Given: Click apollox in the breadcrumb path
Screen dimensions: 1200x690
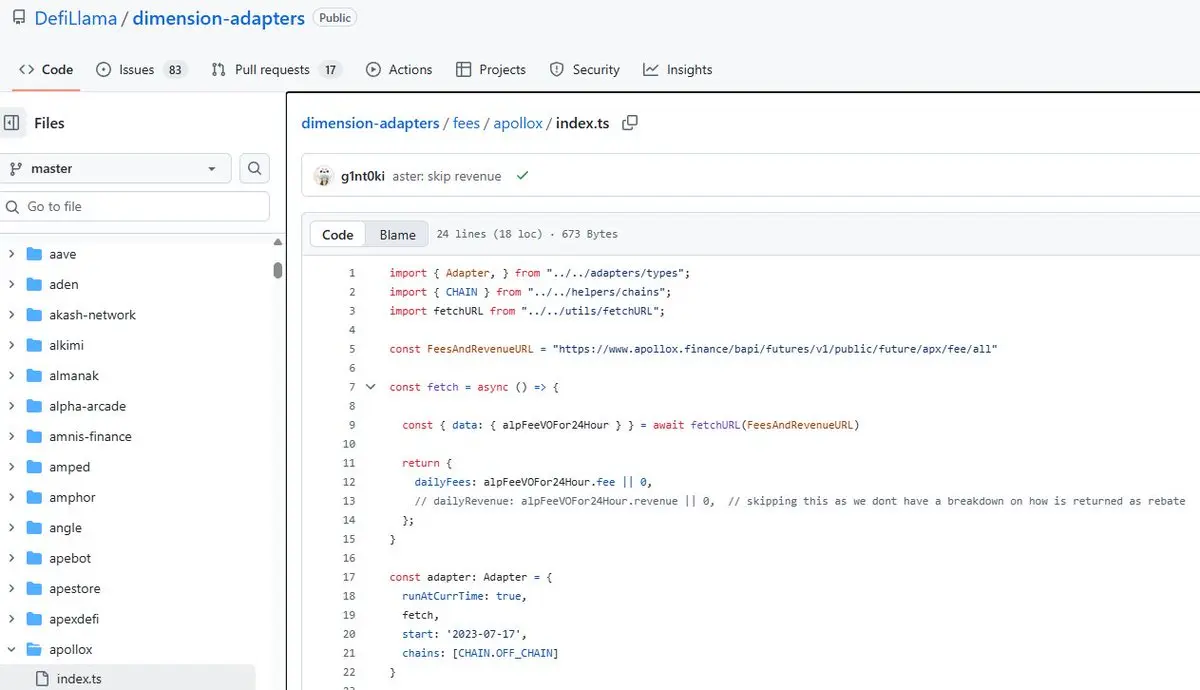Looking at the screenshot, I should pos(518,123).
